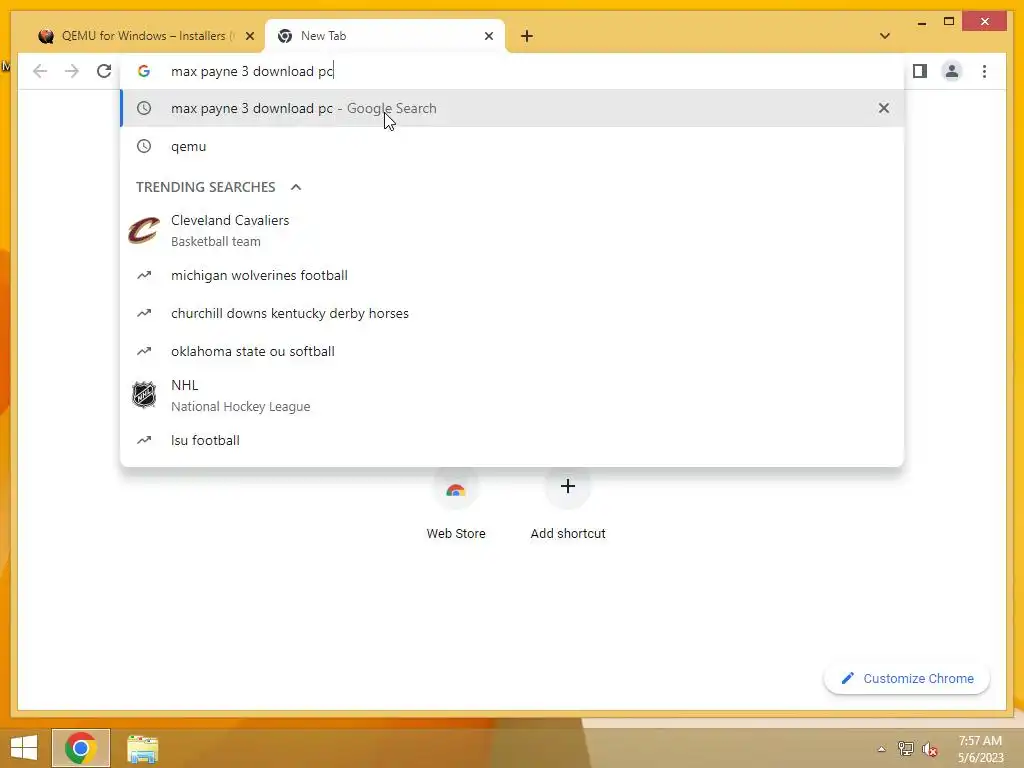Click Chrome icon in the taskbar
This screenshot has height=768, width=1024.
point(81,748)
